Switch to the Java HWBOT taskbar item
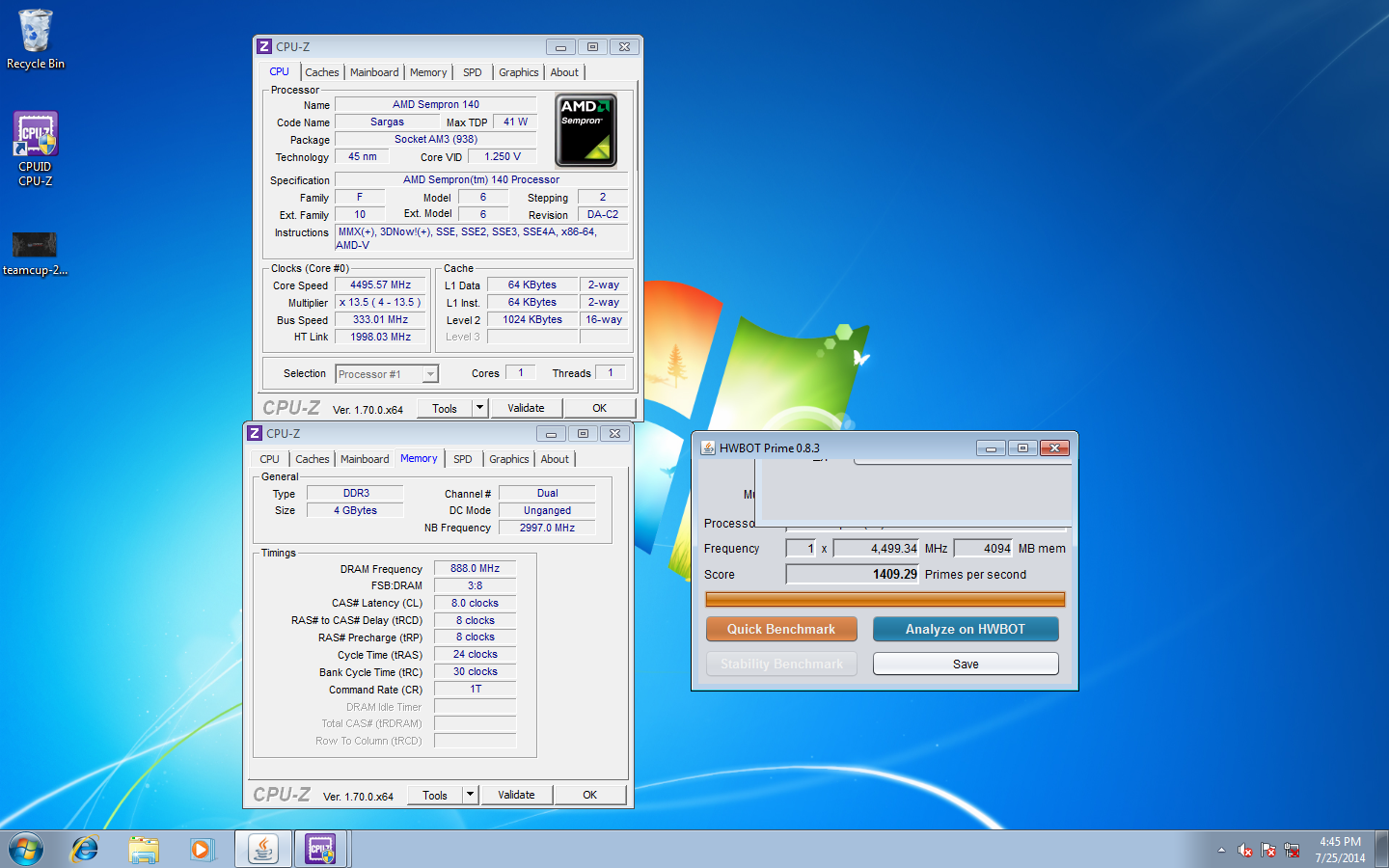1389x868 pixels. click(x=262, y=850)
